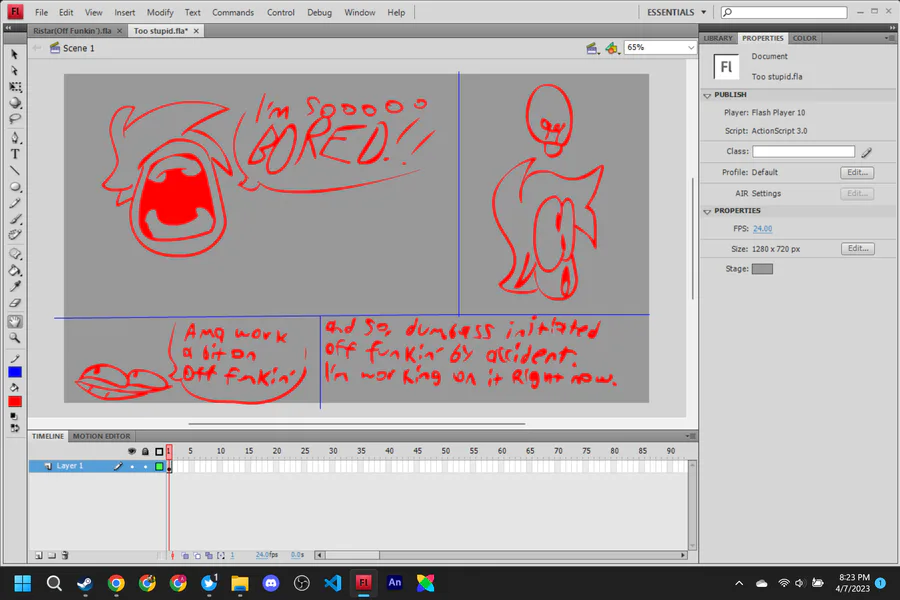Select the Free Transform tool
This screenshot has height=600, width=900.
(15, 87)
